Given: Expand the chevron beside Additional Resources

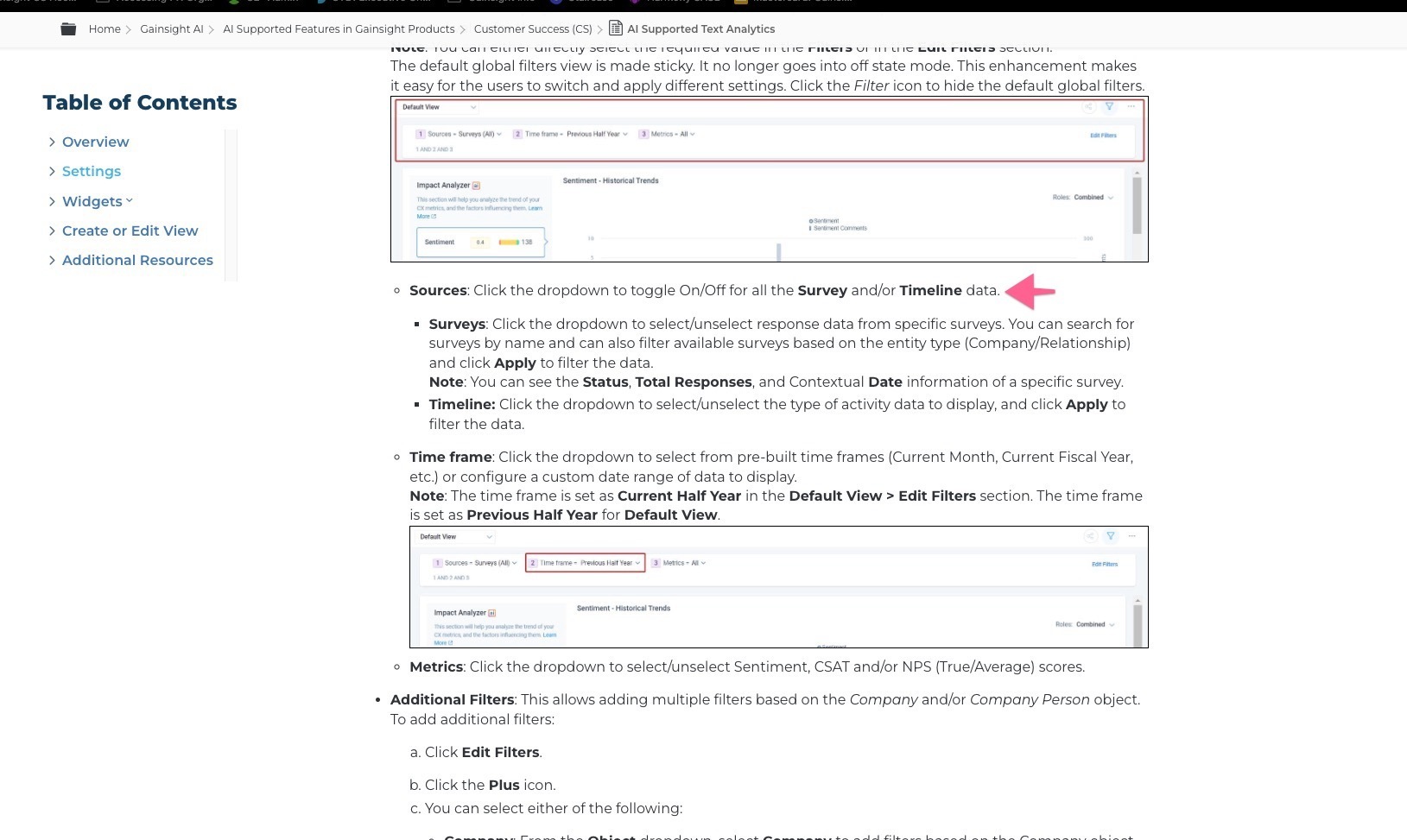Looking at the screenshot, I should point(52,260).
